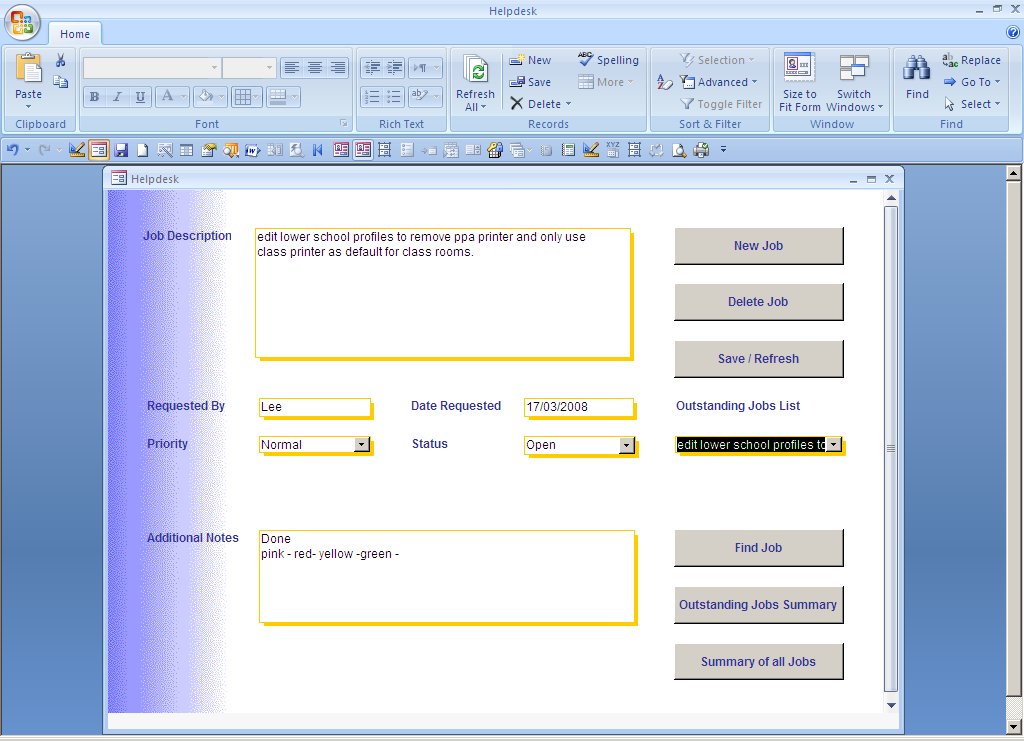Toggle align text left
1024x741 pixels.
292,68
